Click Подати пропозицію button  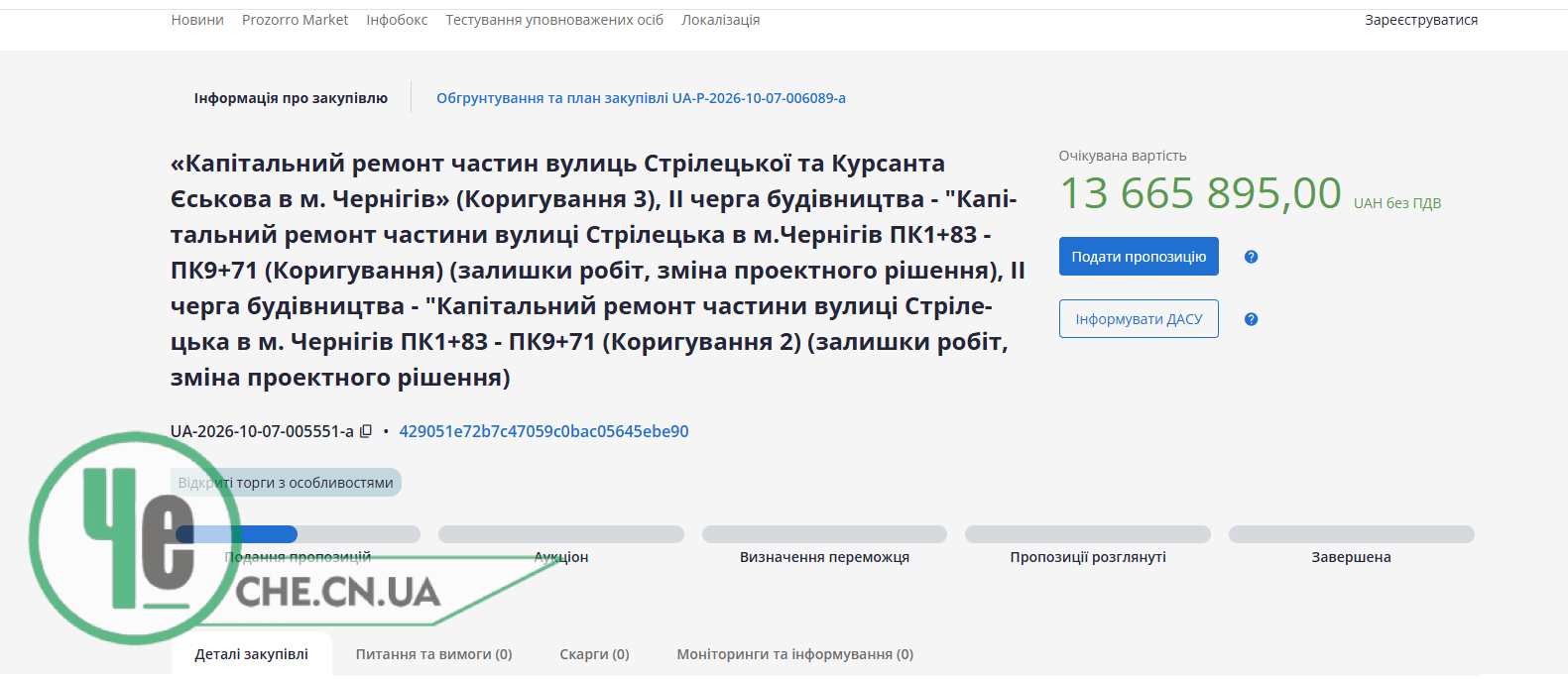tap(1139, 257)
